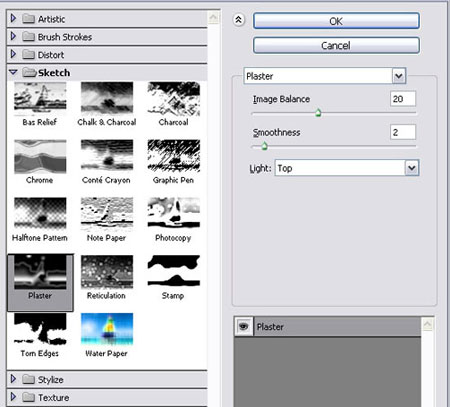Image resolution: width=450 pixels, height=407 pixels.
Task: Pick the Halftone Pattern filter thumbnail
Action: pos(40,213)
